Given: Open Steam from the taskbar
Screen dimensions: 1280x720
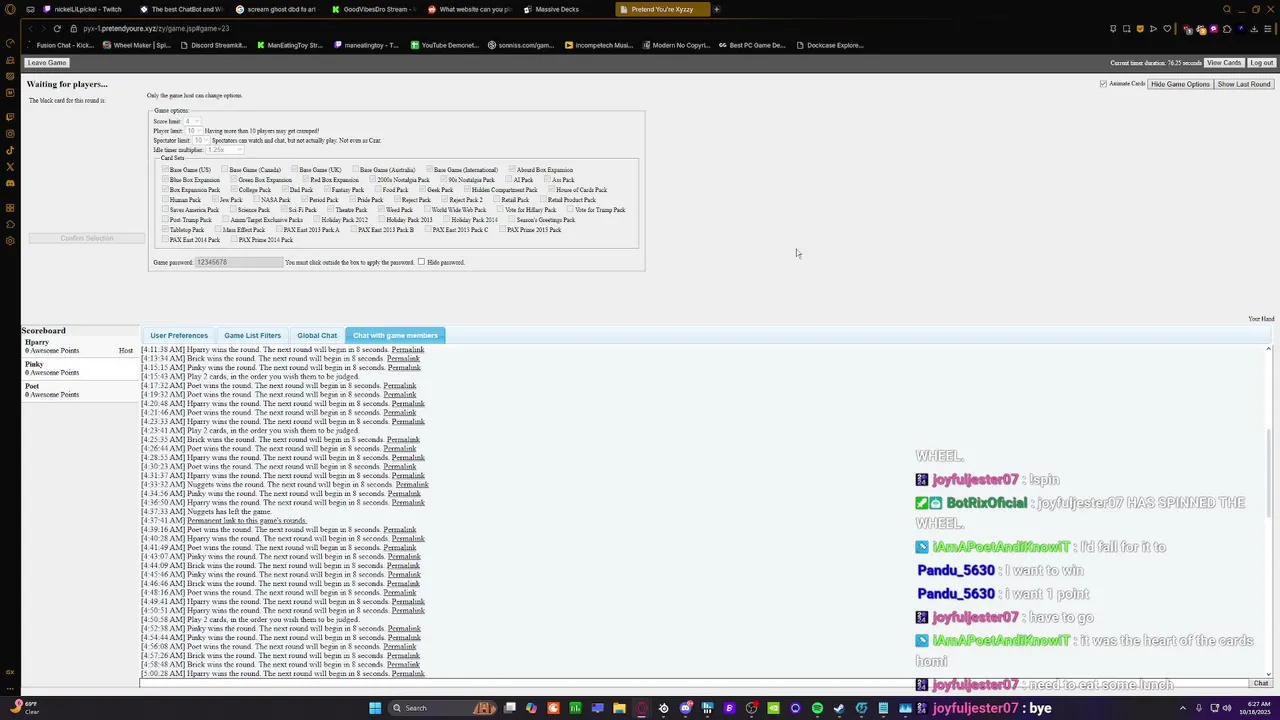Looking at the screenshot, I should coord(839,708).
